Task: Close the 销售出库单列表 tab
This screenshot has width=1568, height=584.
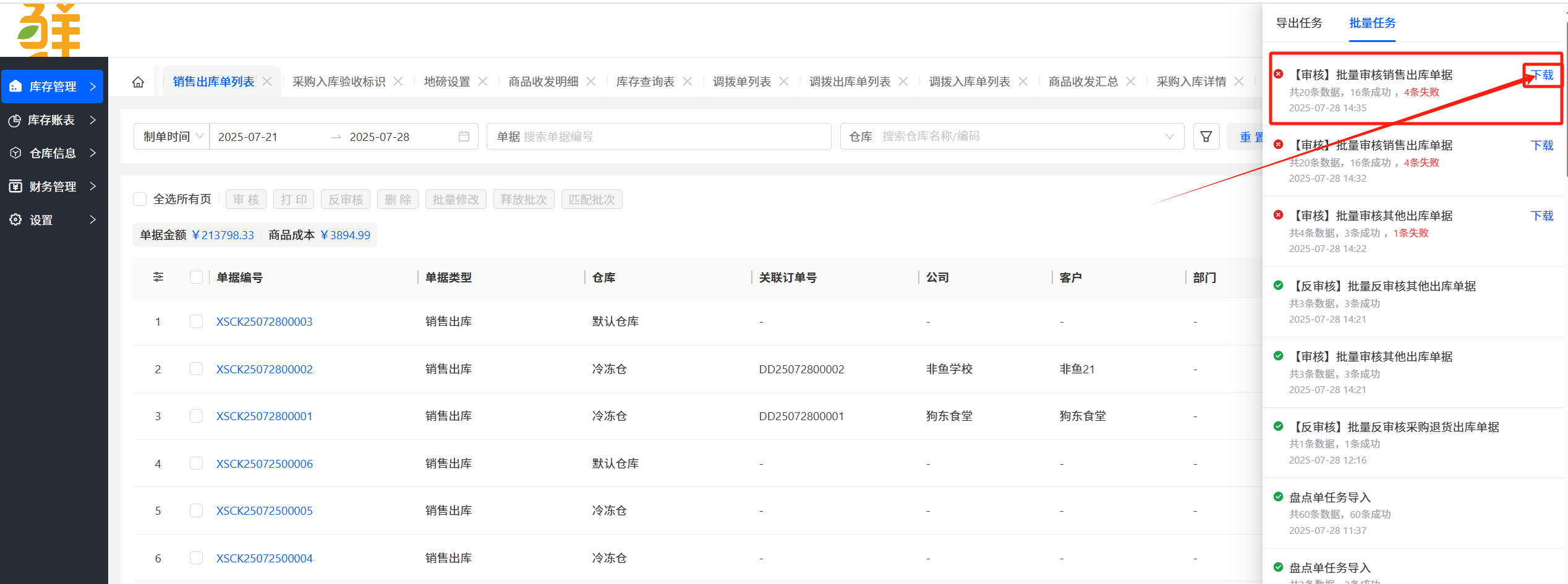Action: tap(267, 82)
